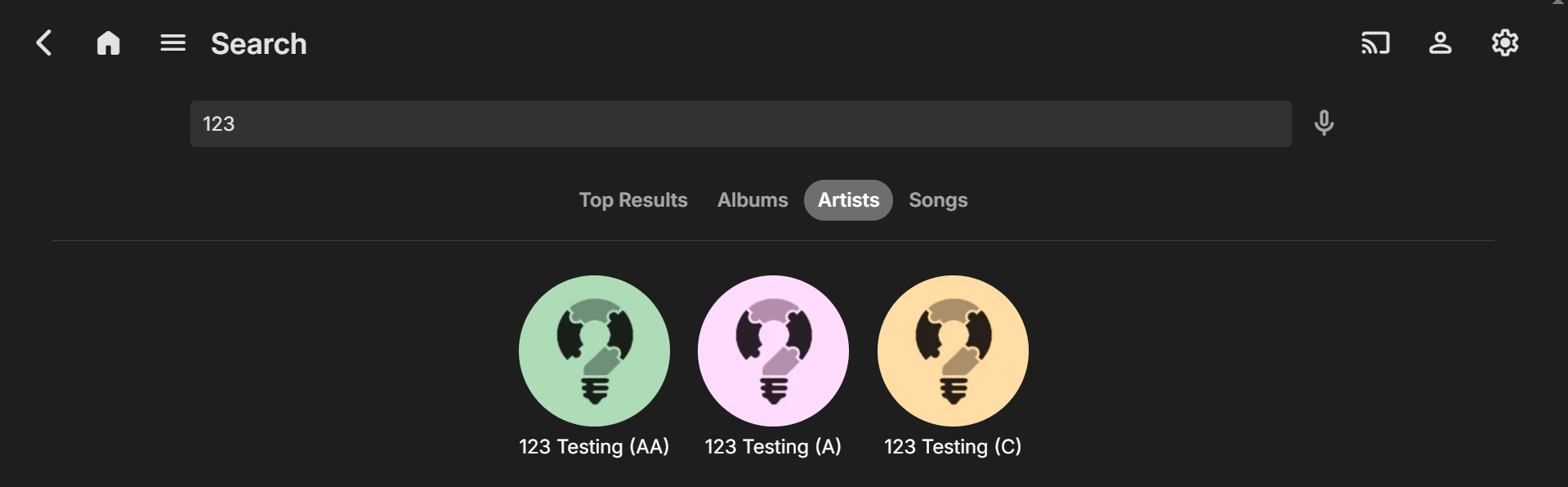Open the pink 123 Testing (A) artist image
The width and height of the screenshot is (1568, 487).
coord(773,351)
